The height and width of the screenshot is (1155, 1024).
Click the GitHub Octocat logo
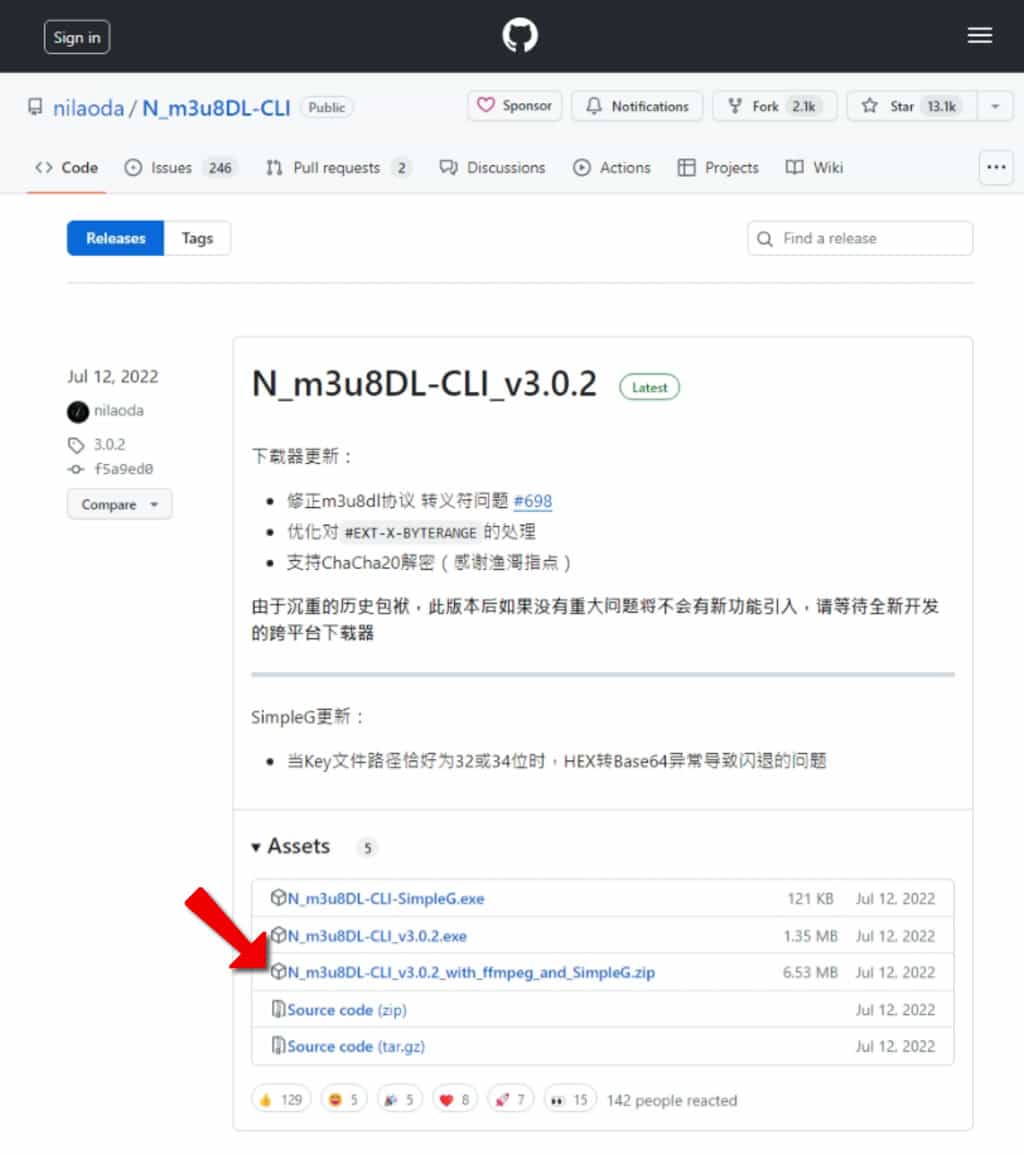(x=519, y=35)
